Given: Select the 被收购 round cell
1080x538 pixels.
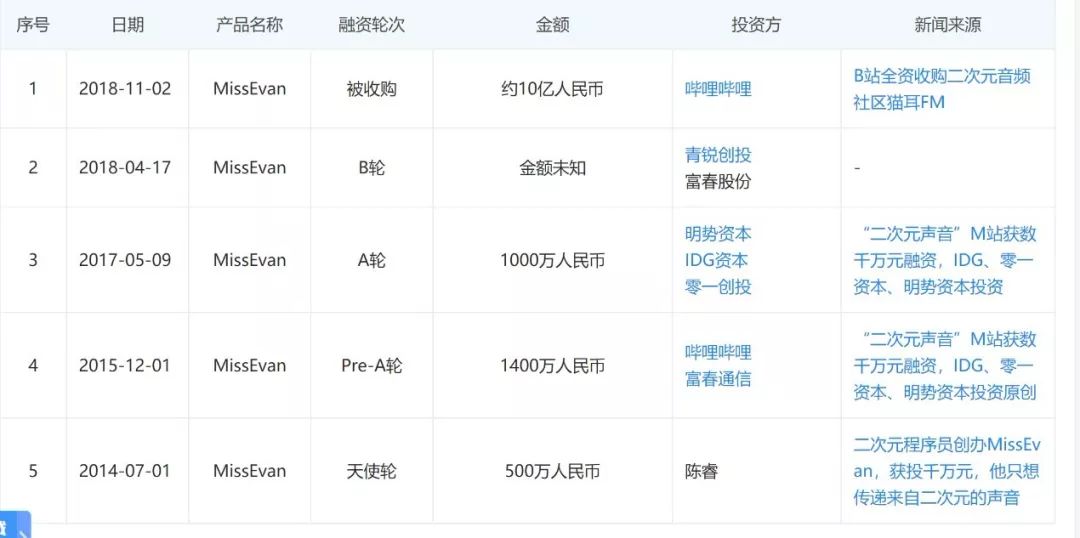Looking at the screenshot, I should click(x=371, y=89).
